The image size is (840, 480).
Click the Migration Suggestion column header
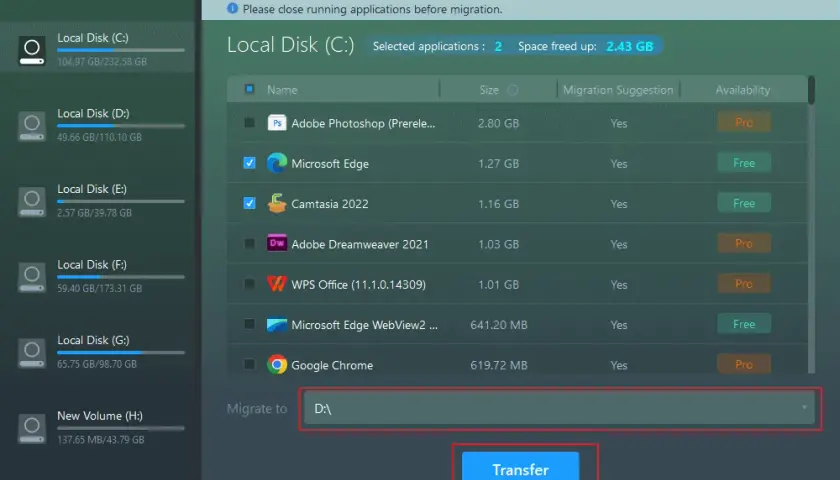[618, 90]
